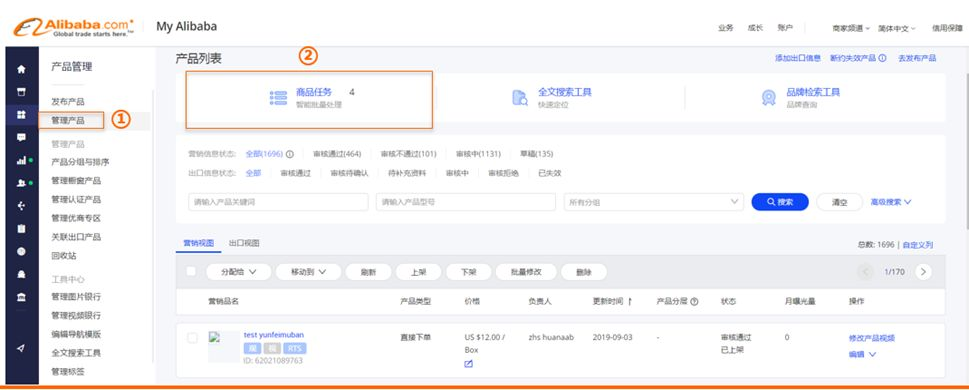Click the sort arrow beside 更新时间

pyautogui.click(x=630, y=302)
